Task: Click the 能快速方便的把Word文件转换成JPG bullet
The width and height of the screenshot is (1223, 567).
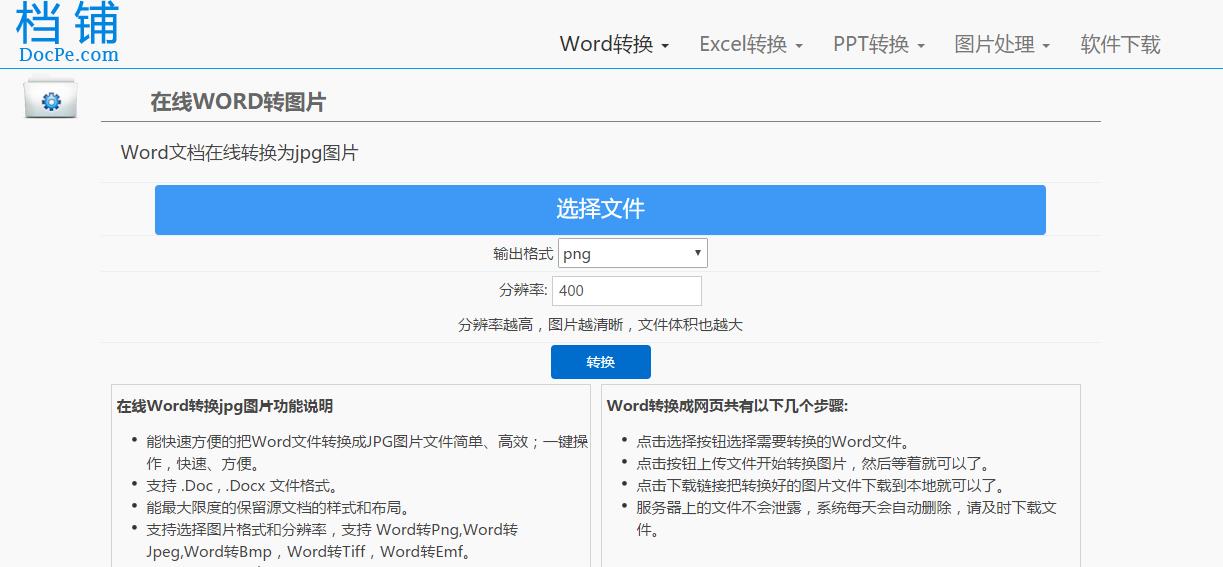Action: pos(366,452)
